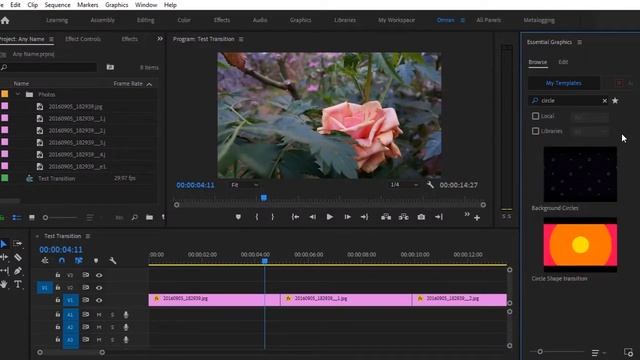640x360 pixels.
Task: Select the Pen tool
Action: coord(18,271)
